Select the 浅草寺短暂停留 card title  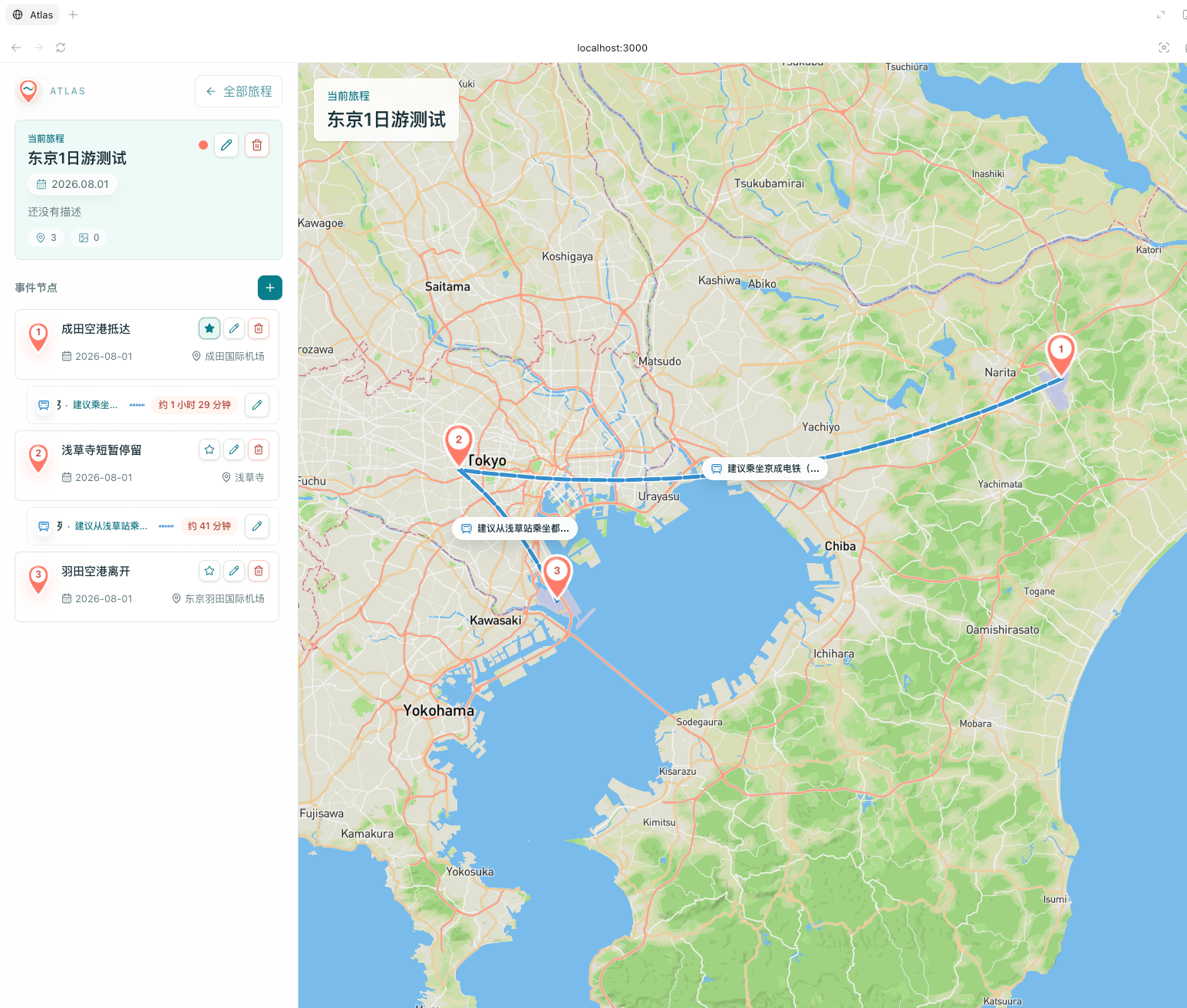pos(101,450)
